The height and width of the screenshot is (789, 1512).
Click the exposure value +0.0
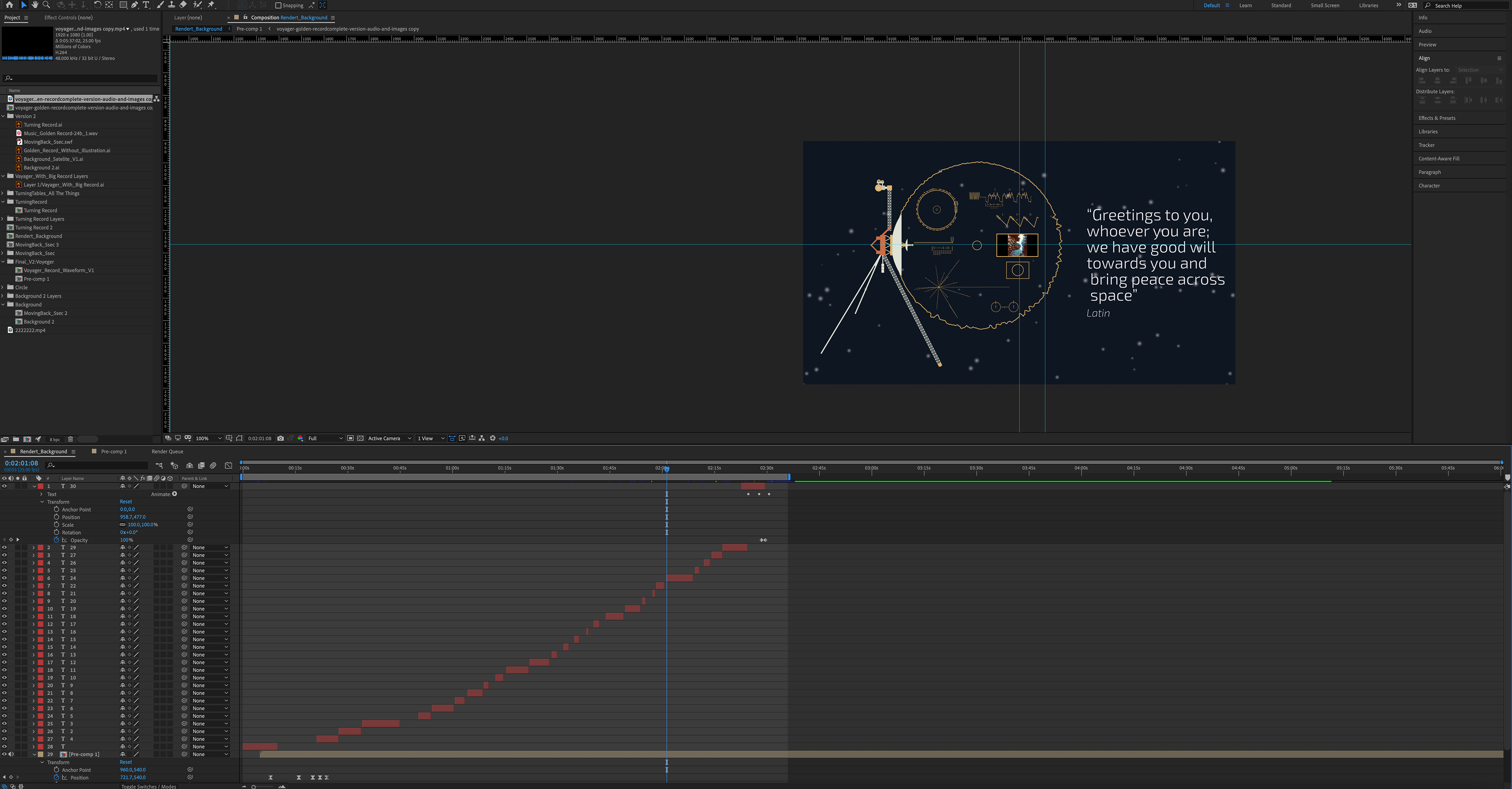coord(503,438)
